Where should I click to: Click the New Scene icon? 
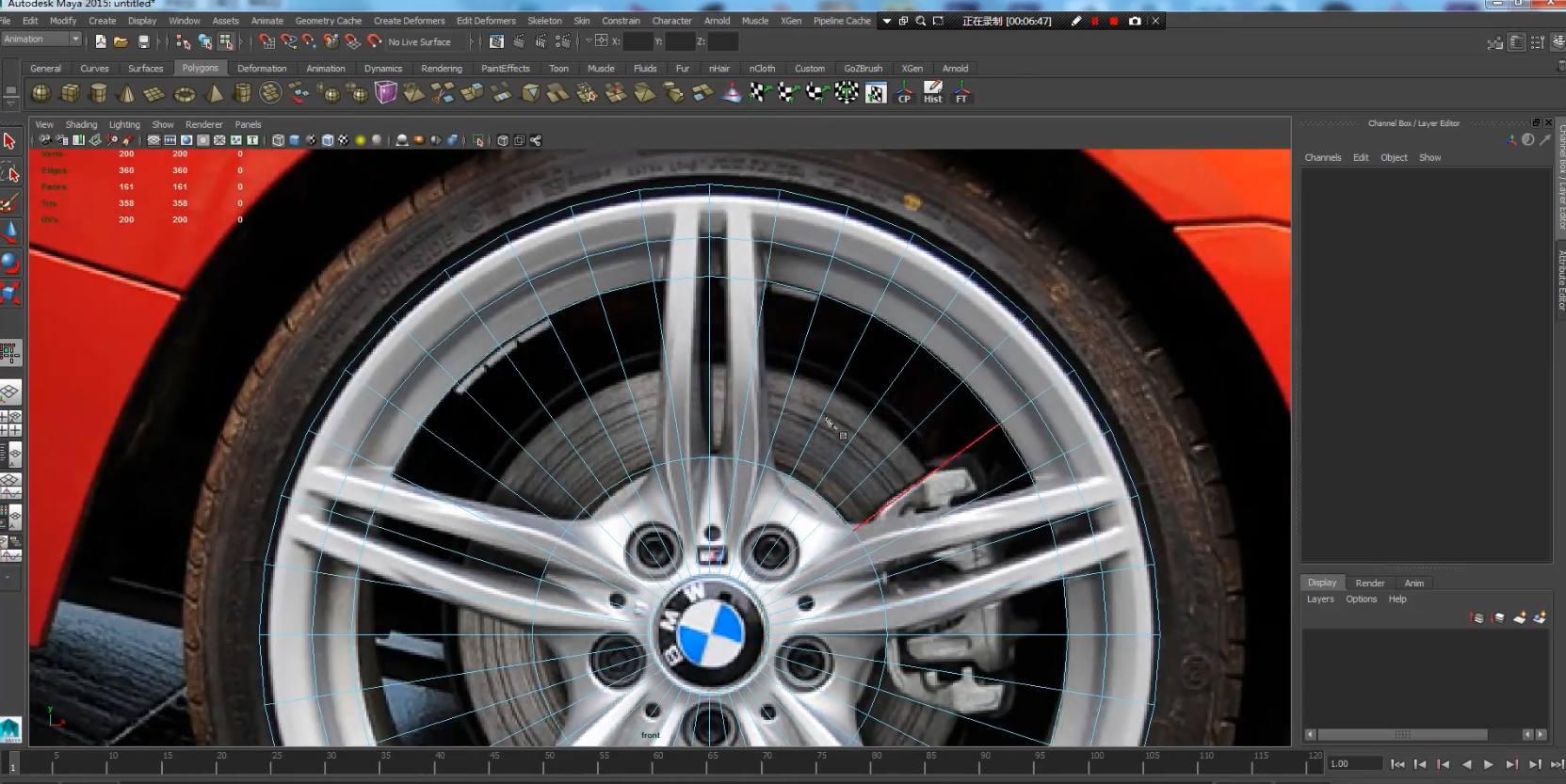pyautogui.click(x=101, y=41)
